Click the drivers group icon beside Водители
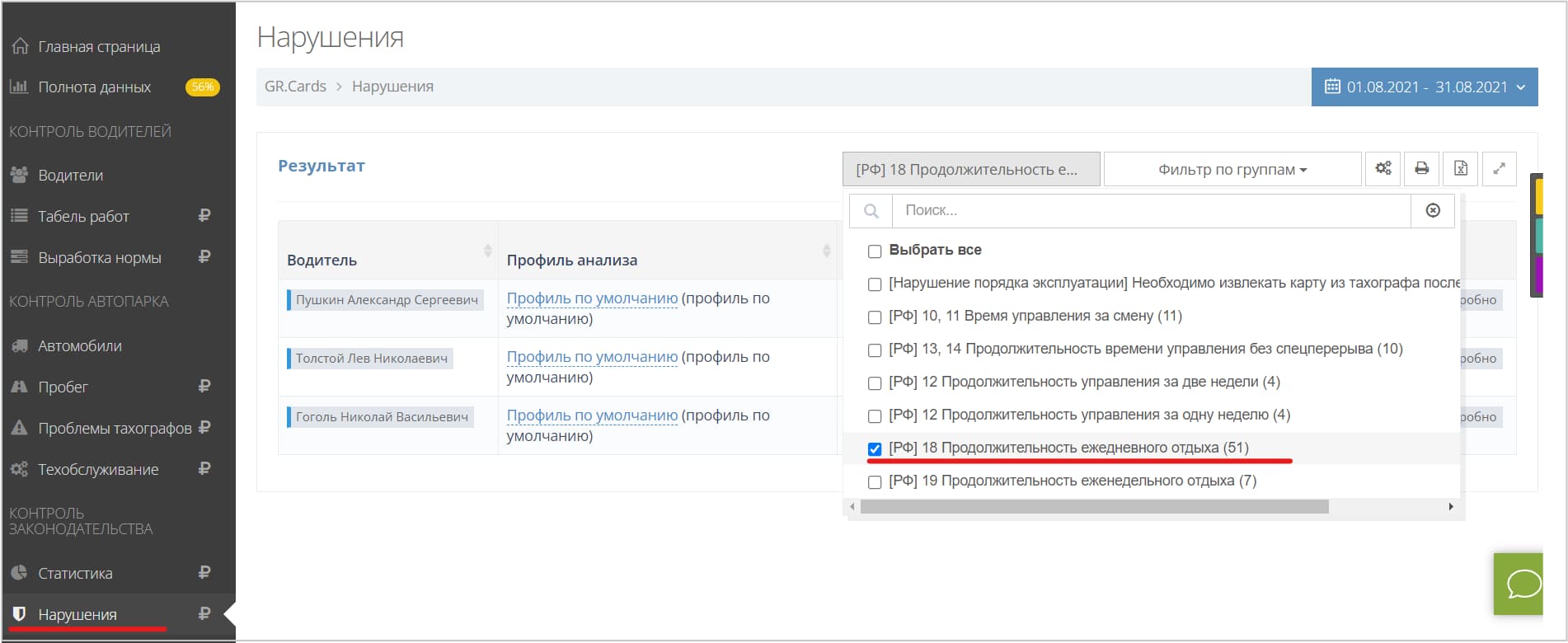This screenshot has height=643, width=1568. pos(19,175)
